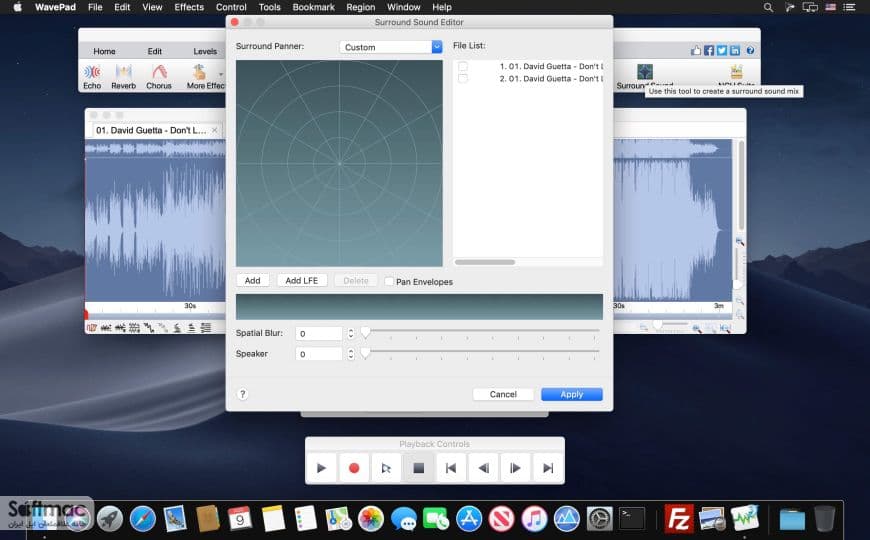Jump to start with Go to Start button

coord(451,468)
